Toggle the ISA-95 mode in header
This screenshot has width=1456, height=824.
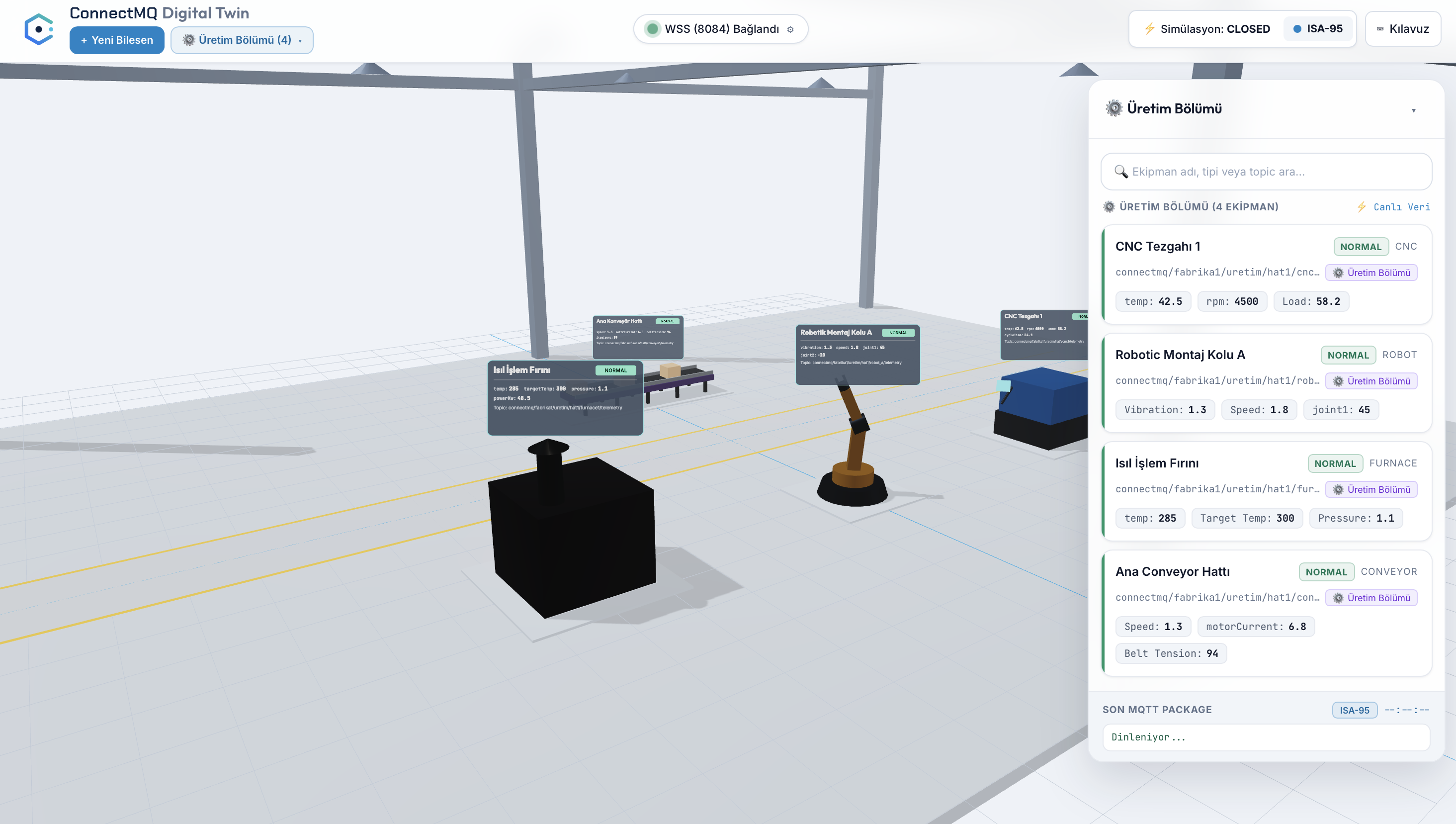pos(1317,29)
